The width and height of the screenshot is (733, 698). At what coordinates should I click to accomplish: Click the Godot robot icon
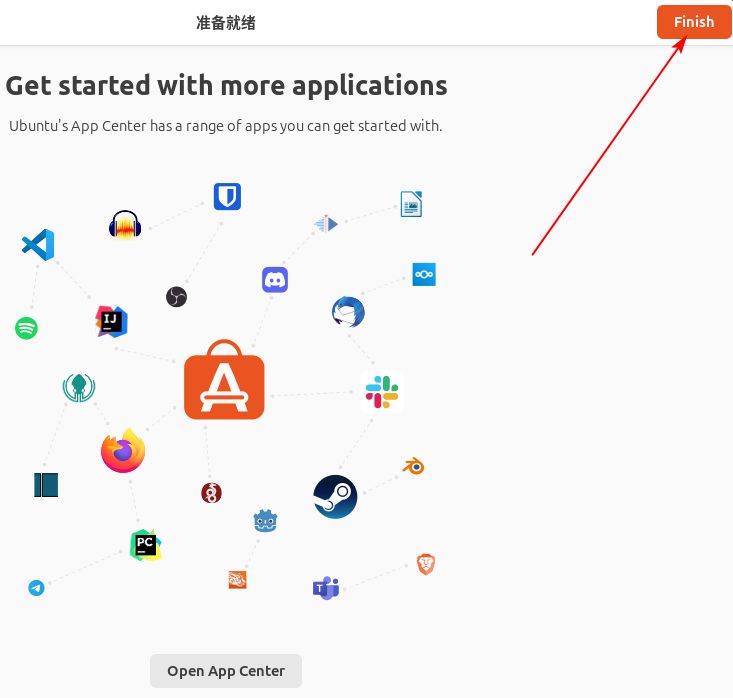[266, 521]
